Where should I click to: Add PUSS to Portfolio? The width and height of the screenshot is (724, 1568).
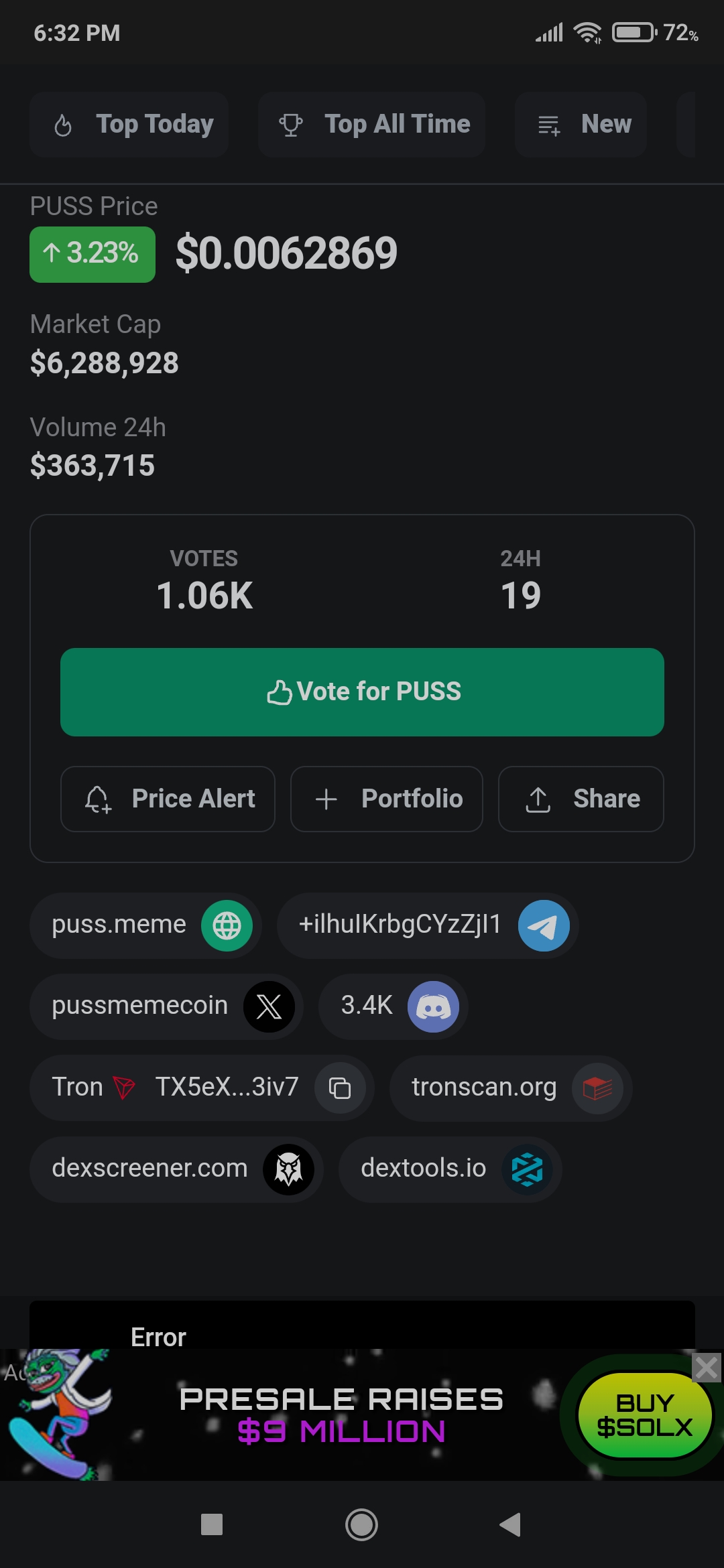click(x=387, y=799)
